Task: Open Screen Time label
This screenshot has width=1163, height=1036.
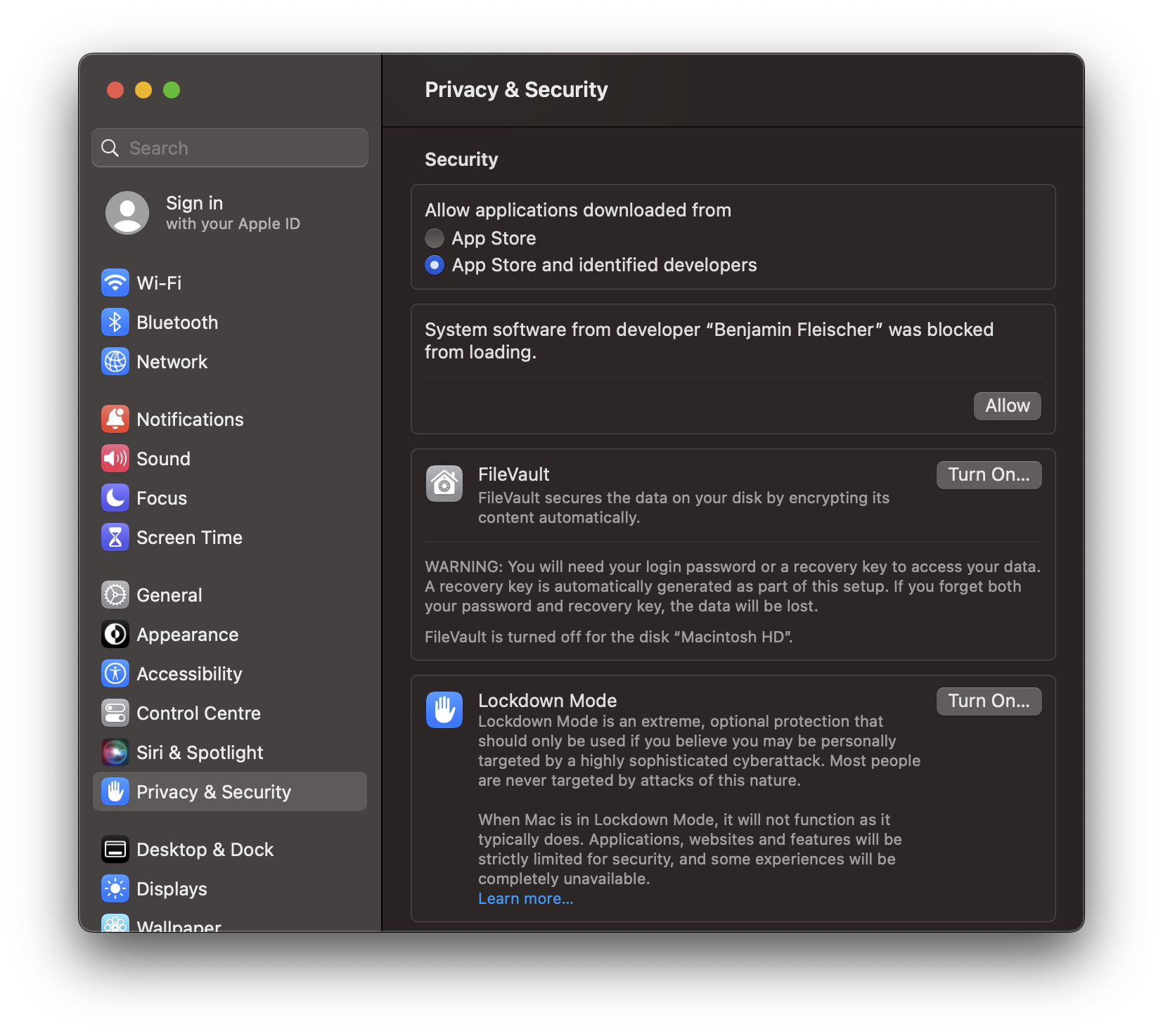Action: tap(189, 538)
